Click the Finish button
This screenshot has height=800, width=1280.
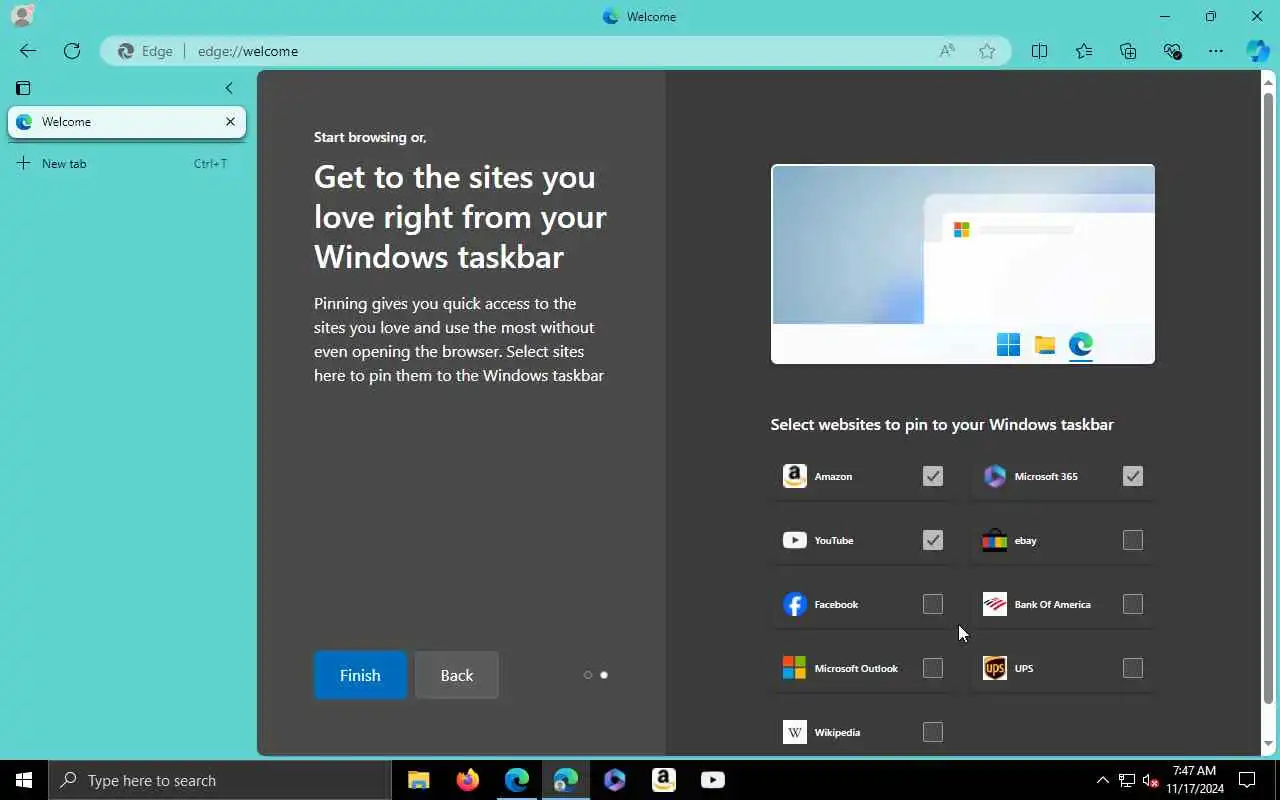pos(360,675)
